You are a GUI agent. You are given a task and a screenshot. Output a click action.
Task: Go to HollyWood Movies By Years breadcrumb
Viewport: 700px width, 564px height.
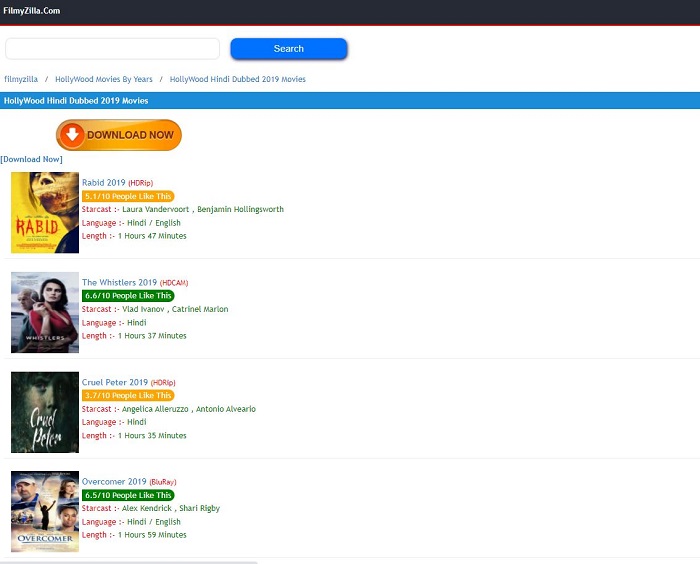[x=104, y=79]
